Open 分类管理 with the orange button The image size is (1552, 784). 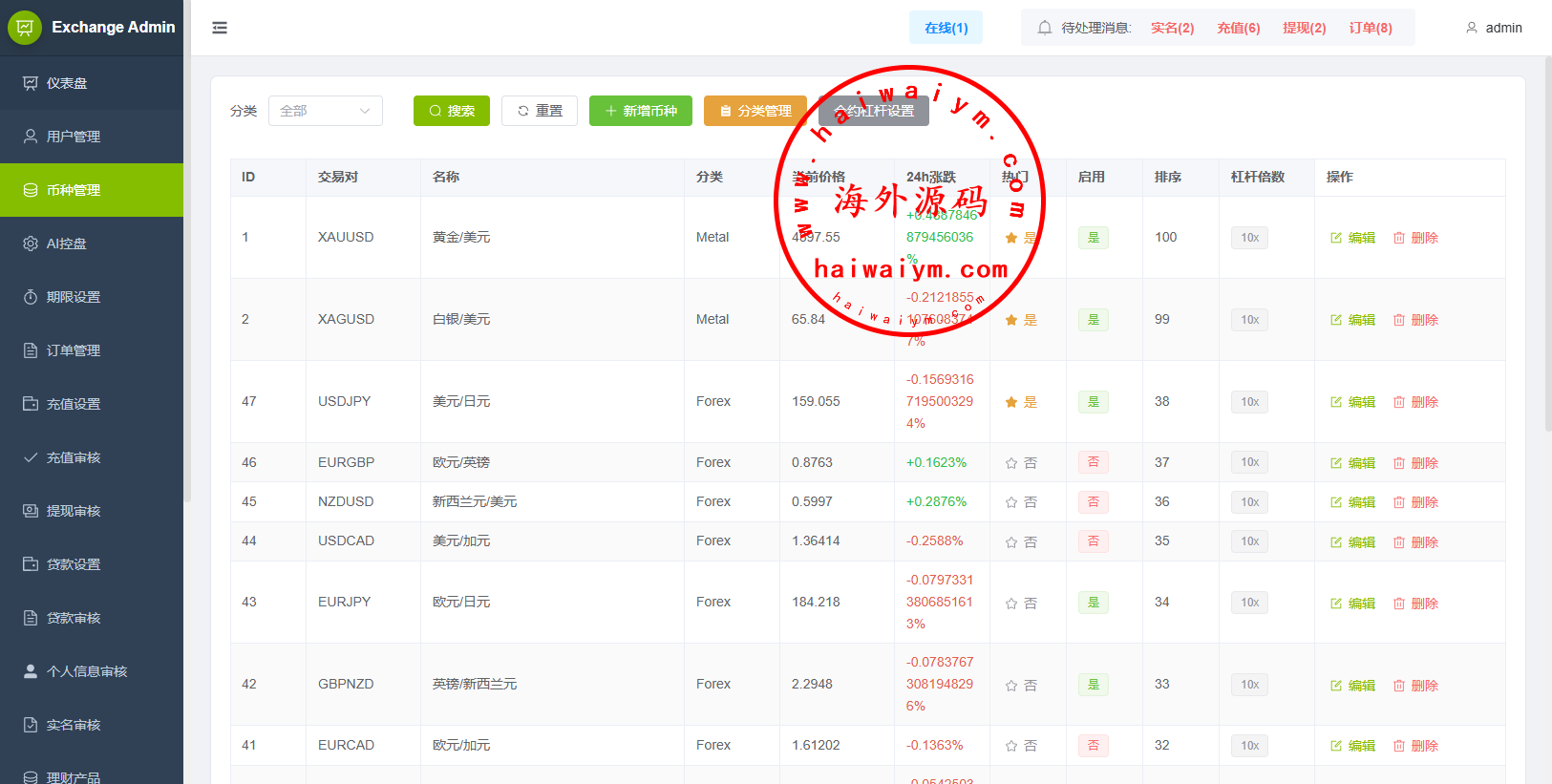755,111
